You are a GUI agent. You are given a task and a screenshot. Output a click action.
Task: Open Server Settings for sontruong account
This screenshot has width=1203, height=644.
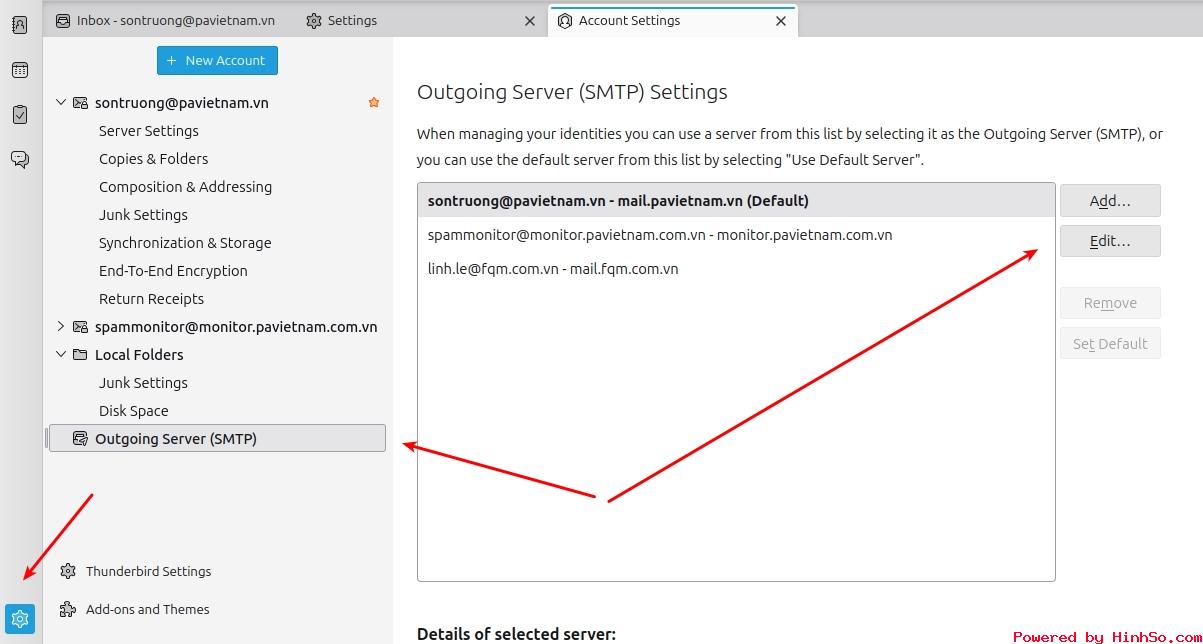point(149,131)
